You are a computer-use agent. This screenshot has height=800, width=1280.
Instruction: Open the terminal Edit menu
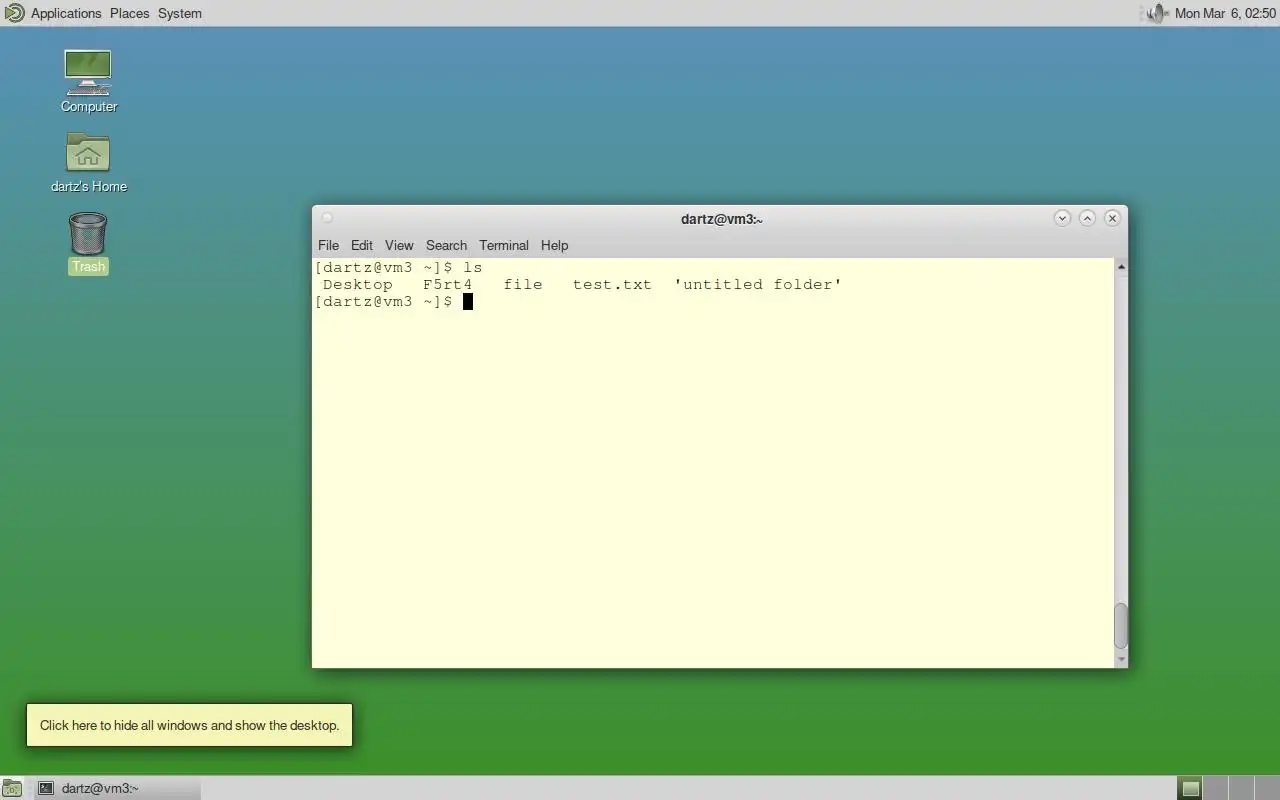click(x=362, y=245)
